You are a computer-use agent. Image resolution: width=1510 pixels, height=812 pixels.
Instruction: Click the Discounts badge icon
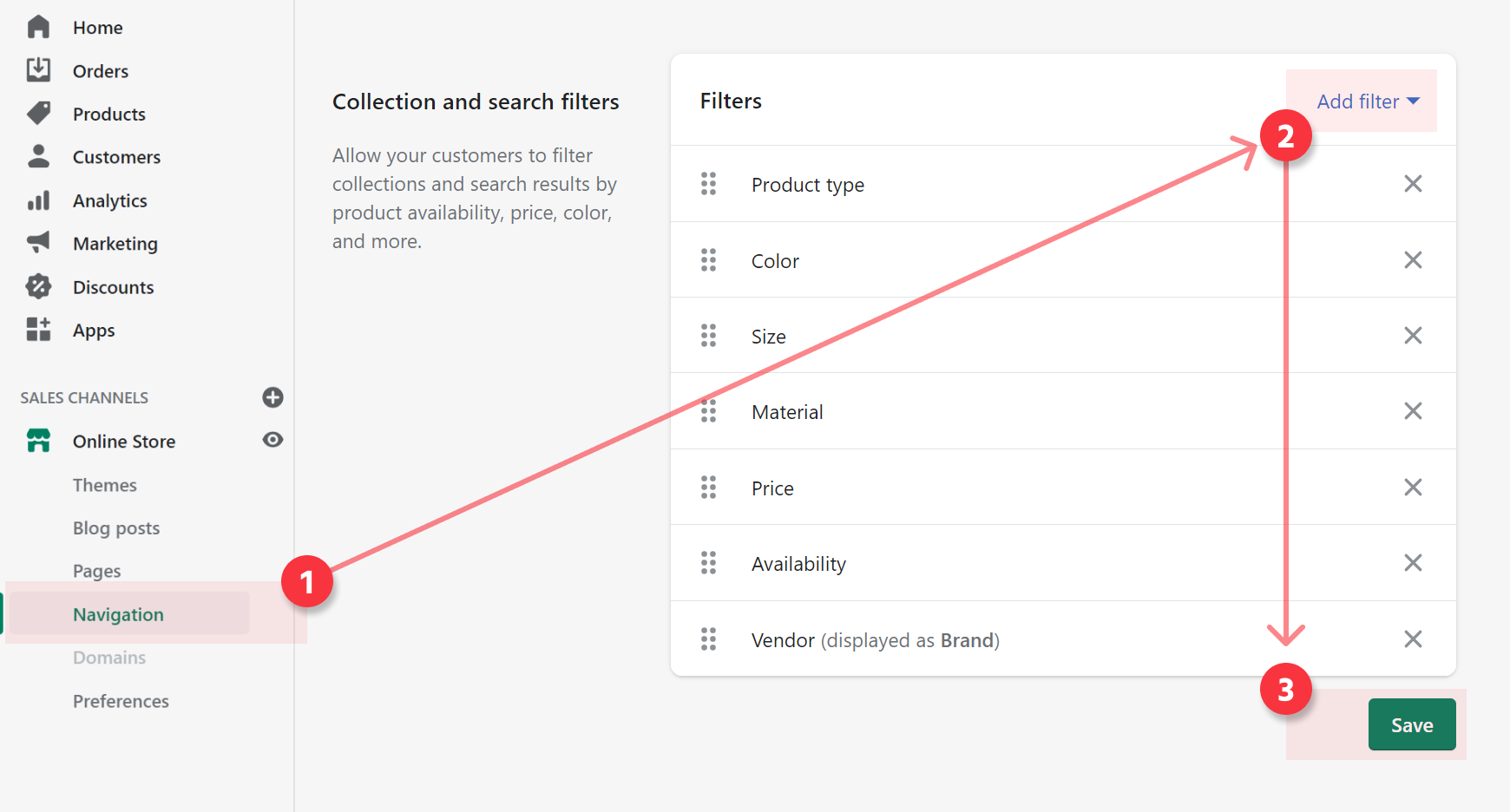(38, 286)
